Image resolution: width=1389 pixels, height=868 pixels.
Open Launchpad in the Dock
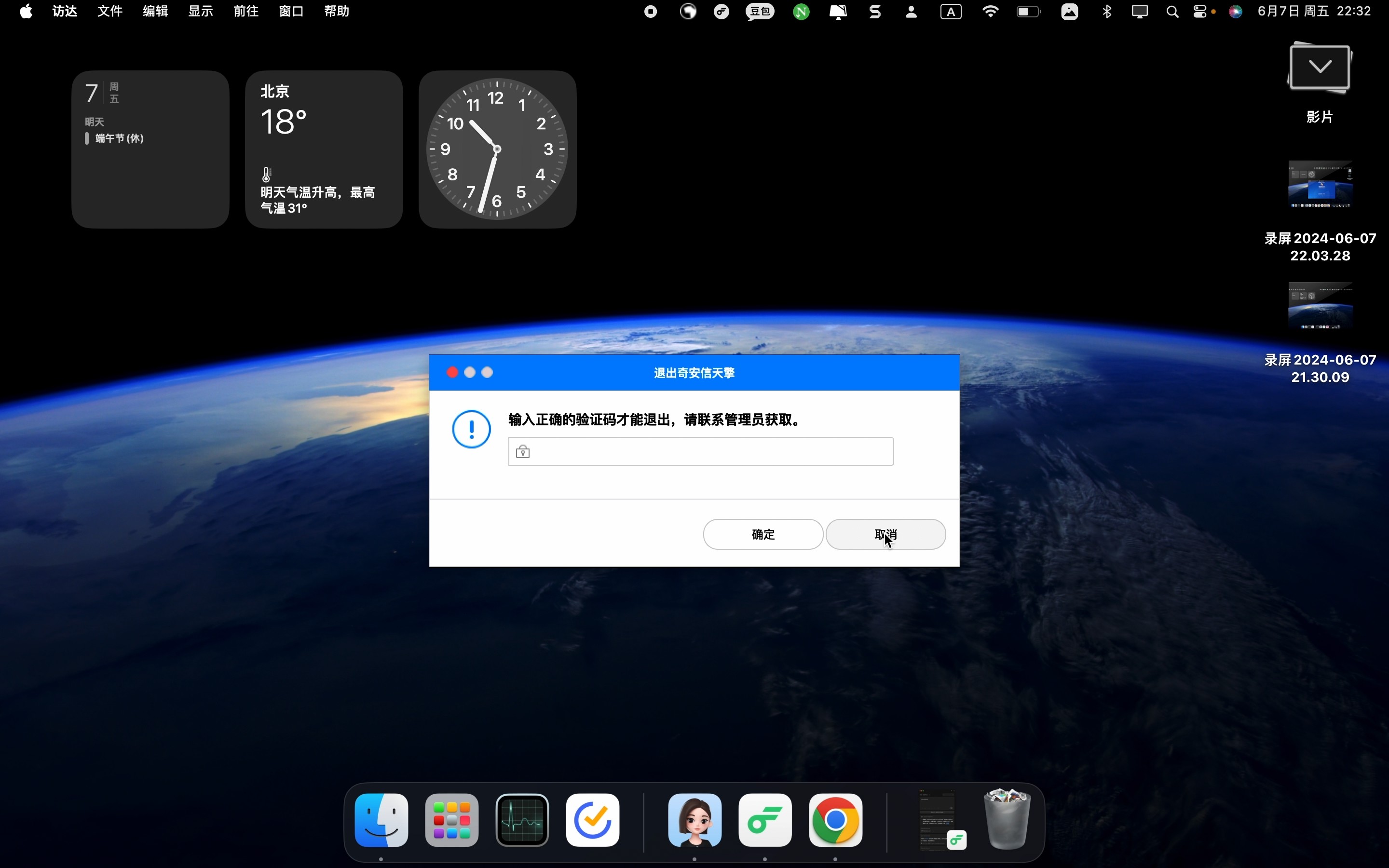(x=452, y=820)
